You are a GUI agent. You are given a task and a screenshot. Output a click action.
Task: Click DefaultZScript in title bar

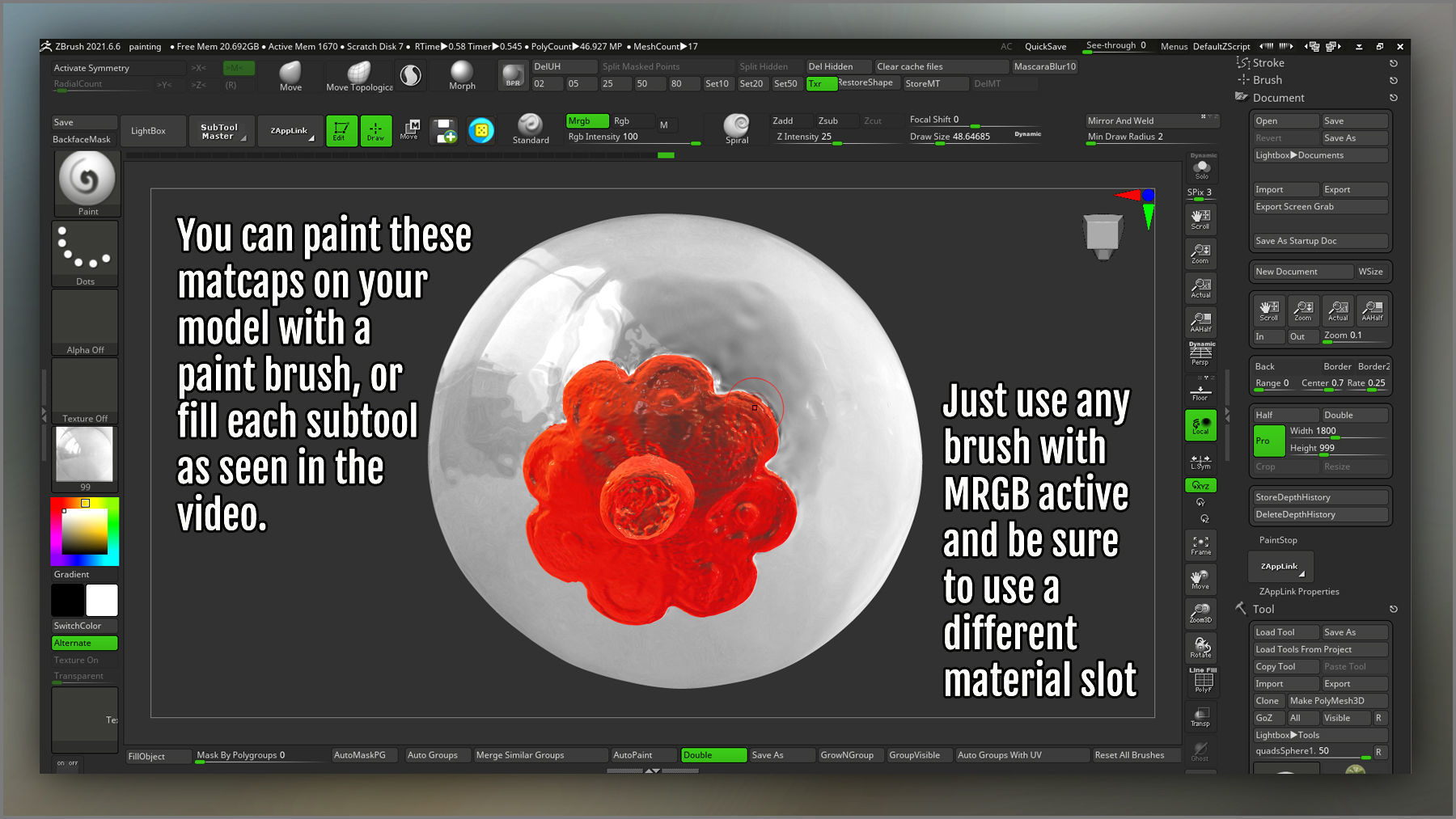pyautogui.click(x=1221, y=46)
